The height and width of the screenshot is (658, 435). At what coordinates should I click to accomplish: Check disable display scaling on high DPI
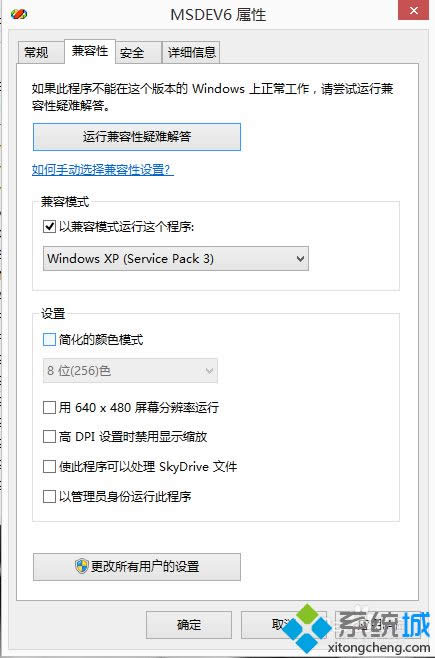[49, 436]
